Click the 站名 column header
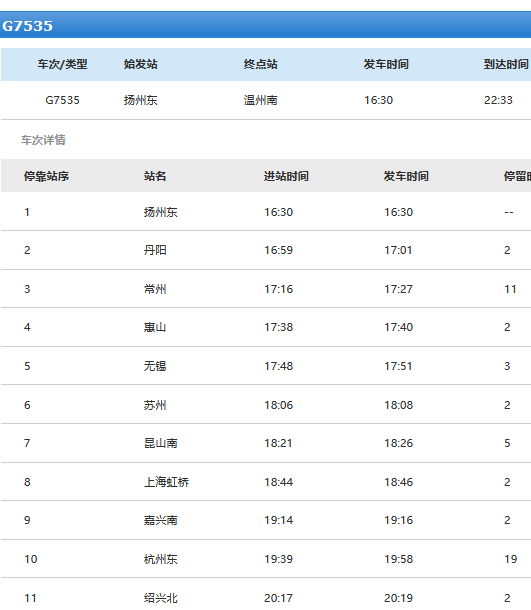The height and width of the screenshot is (610, 531). pyautogui.click(x=155, y=176)
